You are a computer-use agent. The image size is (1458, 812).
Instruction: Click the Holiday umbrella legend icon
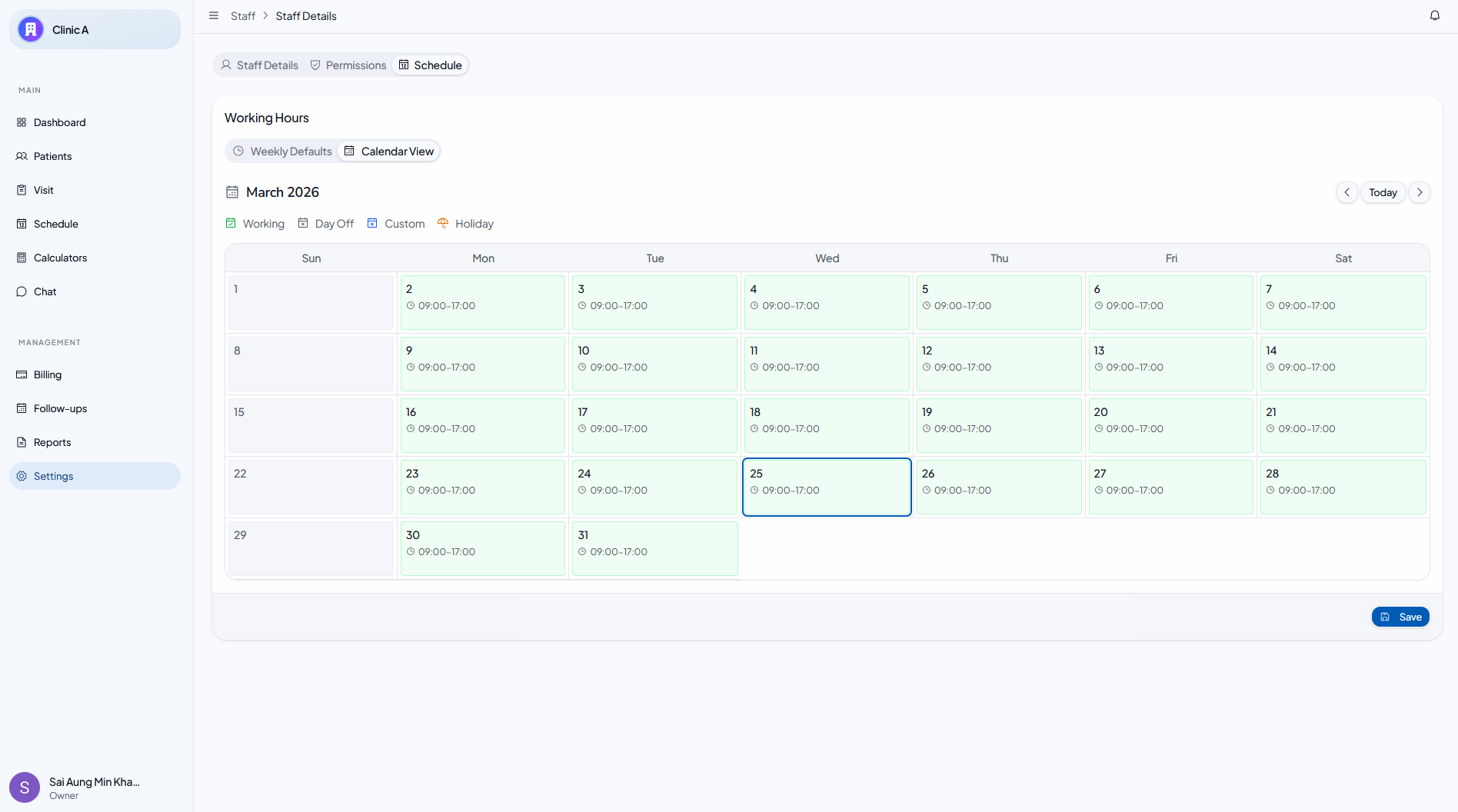pos(443,223)
